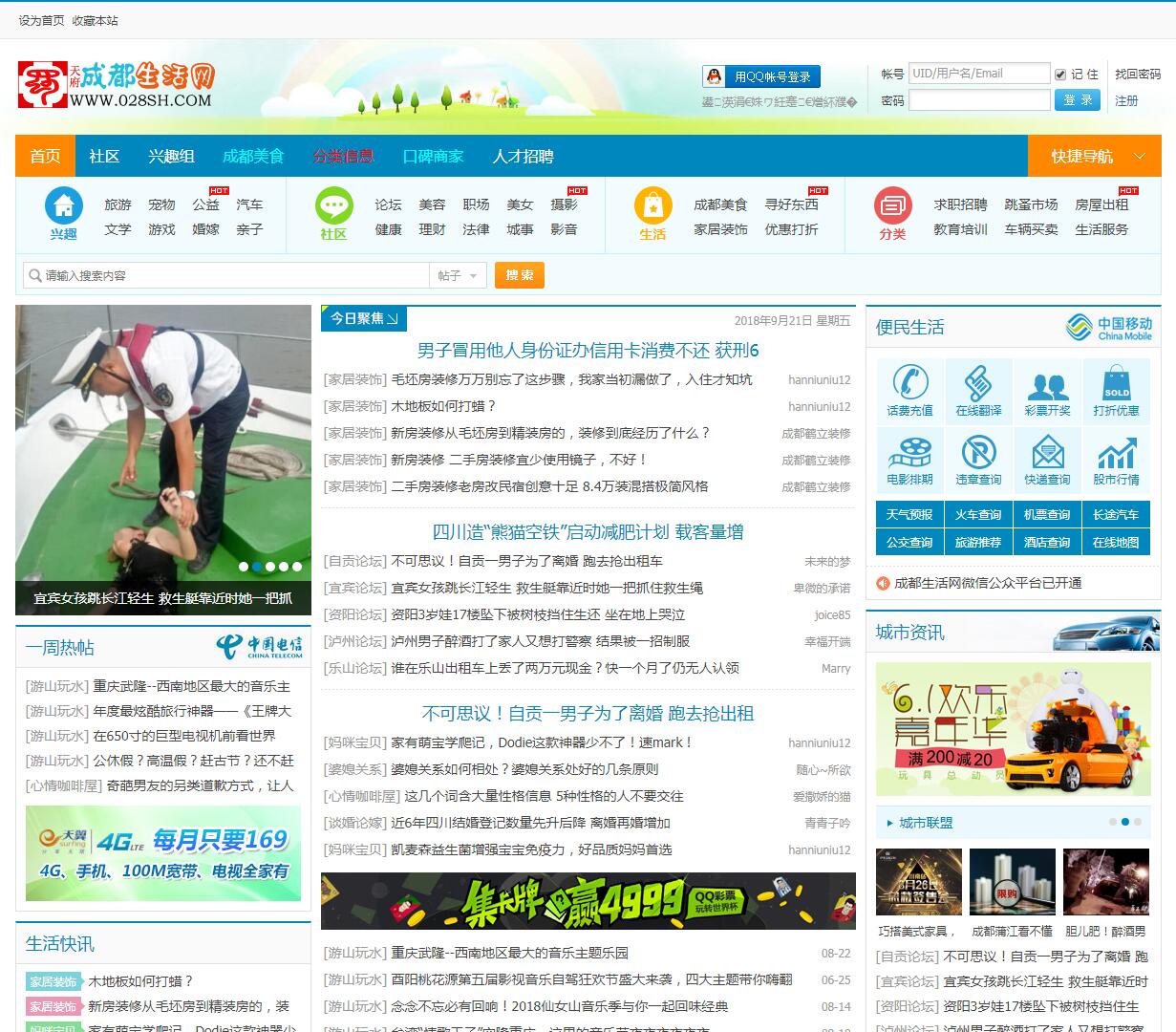
Task: Open the 分类信息 navigation tab
Action: 343,156
